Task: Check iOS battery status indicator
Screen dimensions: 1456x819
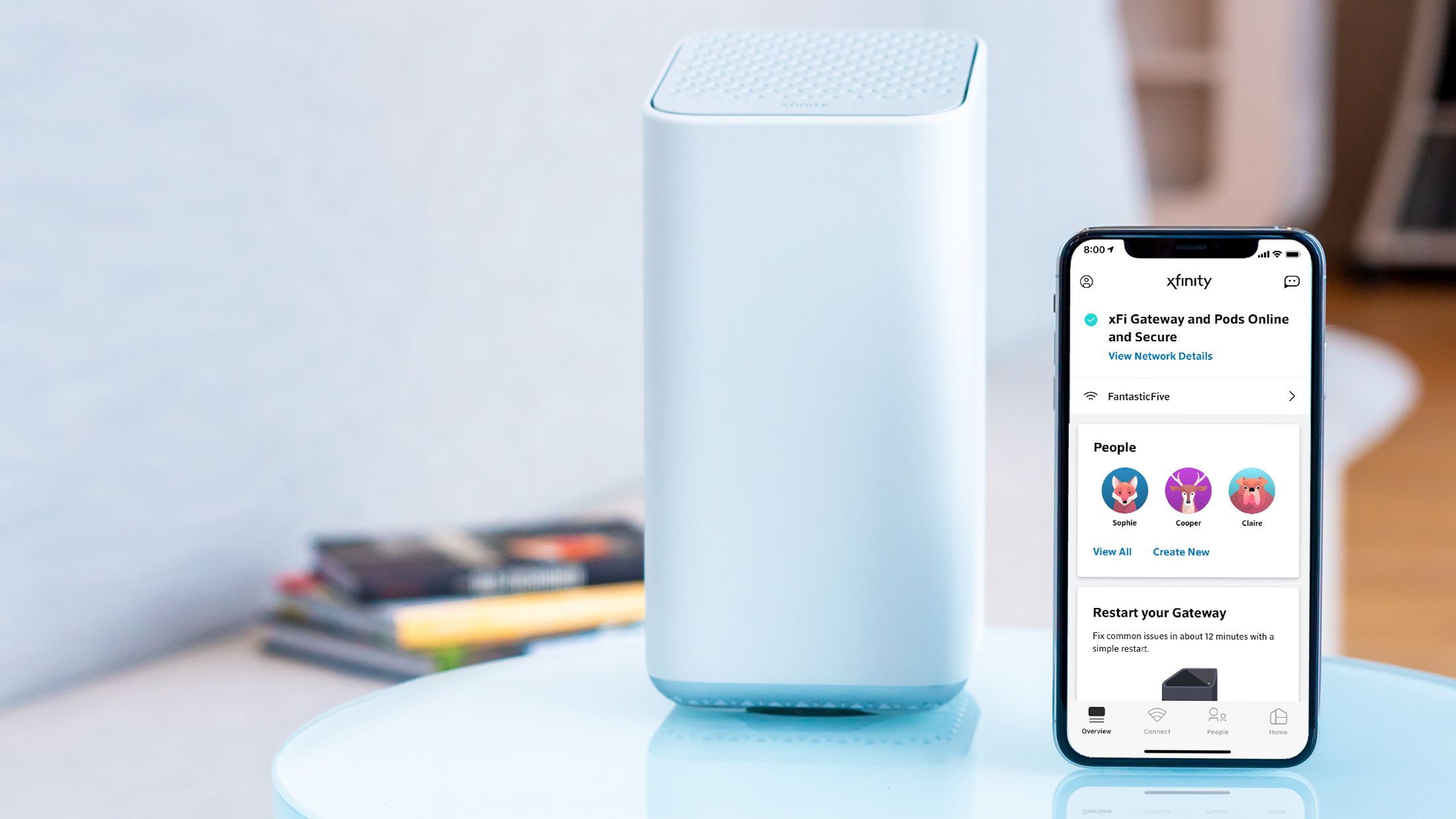Action: coord(1293,254)
